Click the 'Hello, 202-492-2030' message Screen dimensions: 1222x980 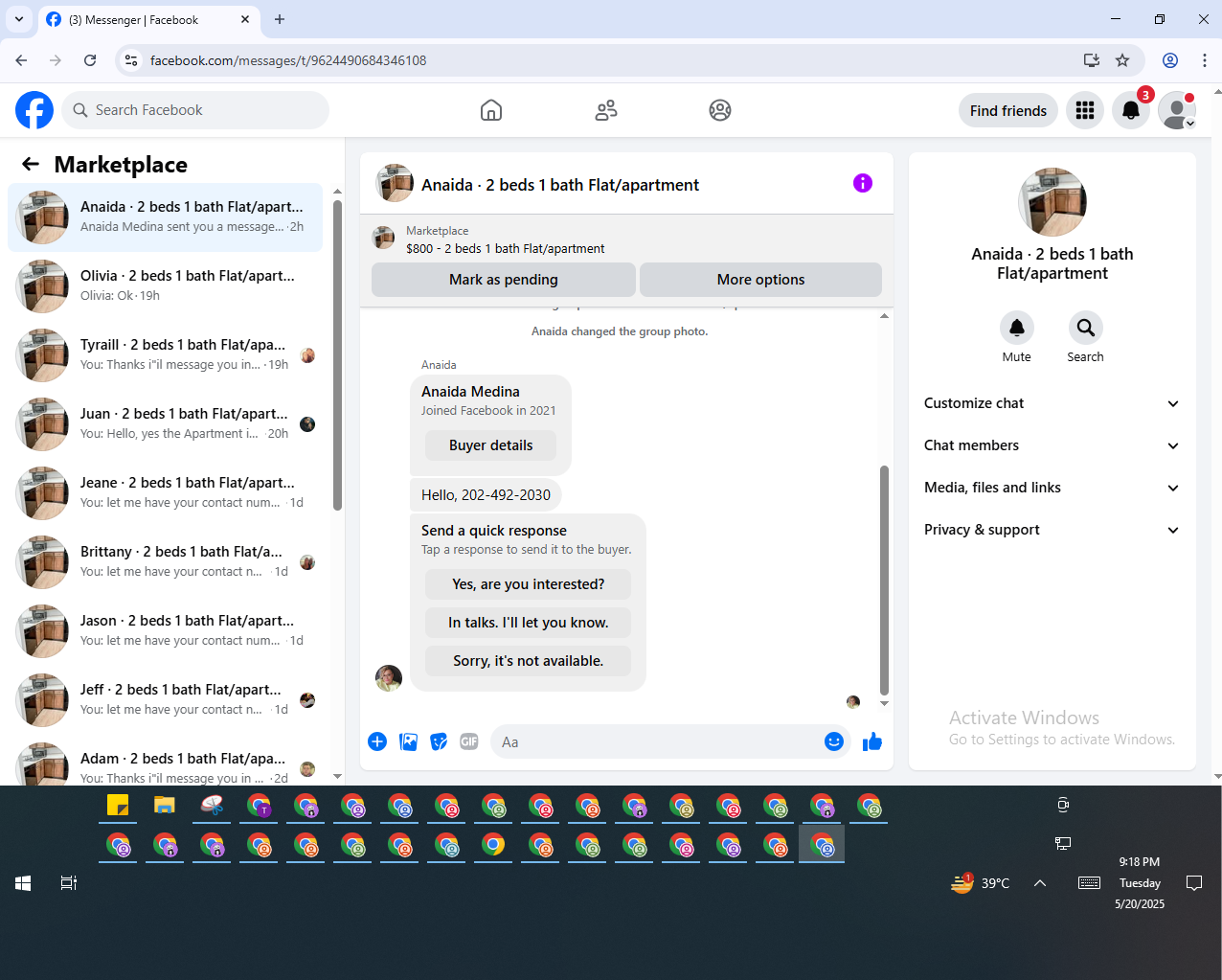tap(486, 495)
